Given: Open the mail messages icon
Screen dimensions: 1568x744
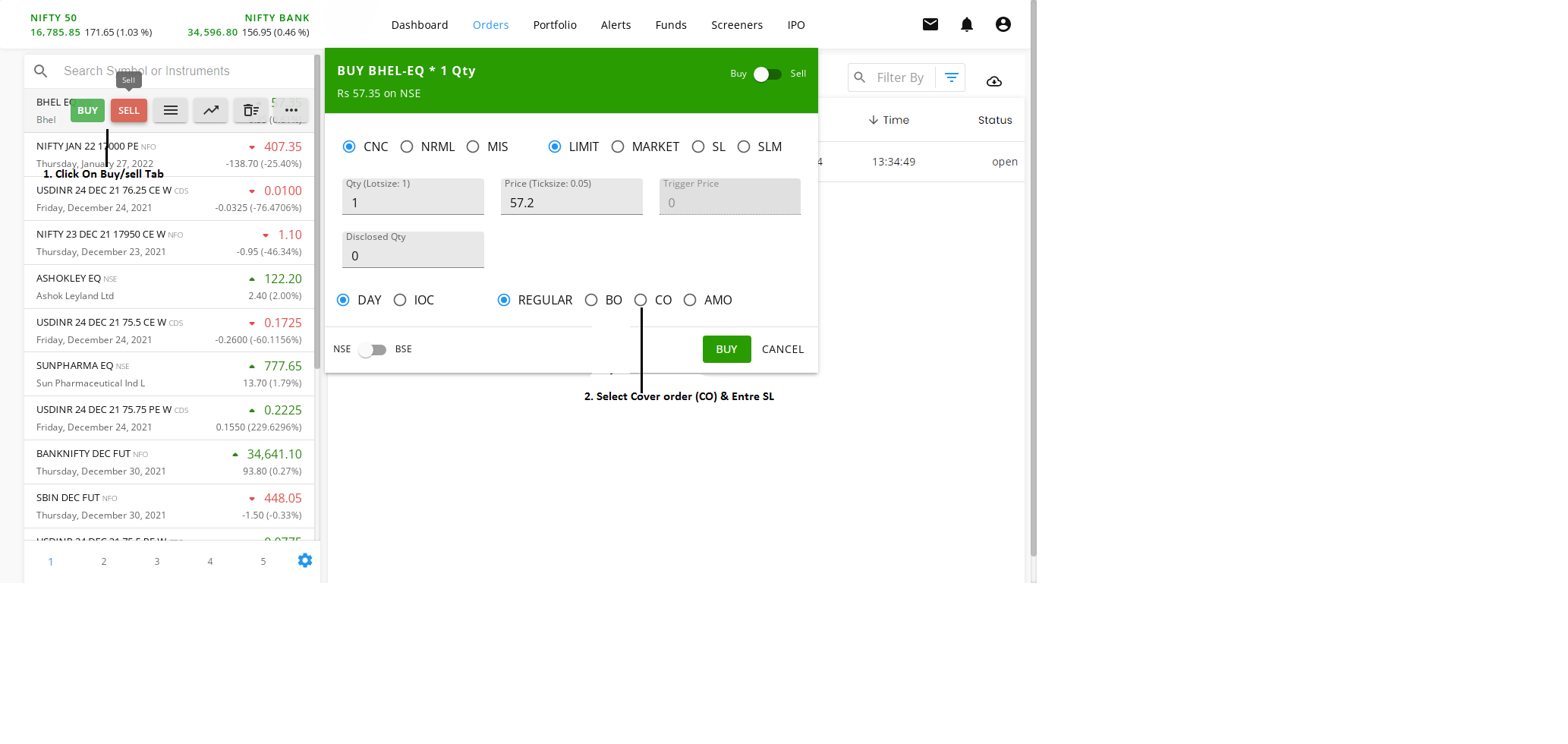Looking at the screenshot, I should [930, 24].
